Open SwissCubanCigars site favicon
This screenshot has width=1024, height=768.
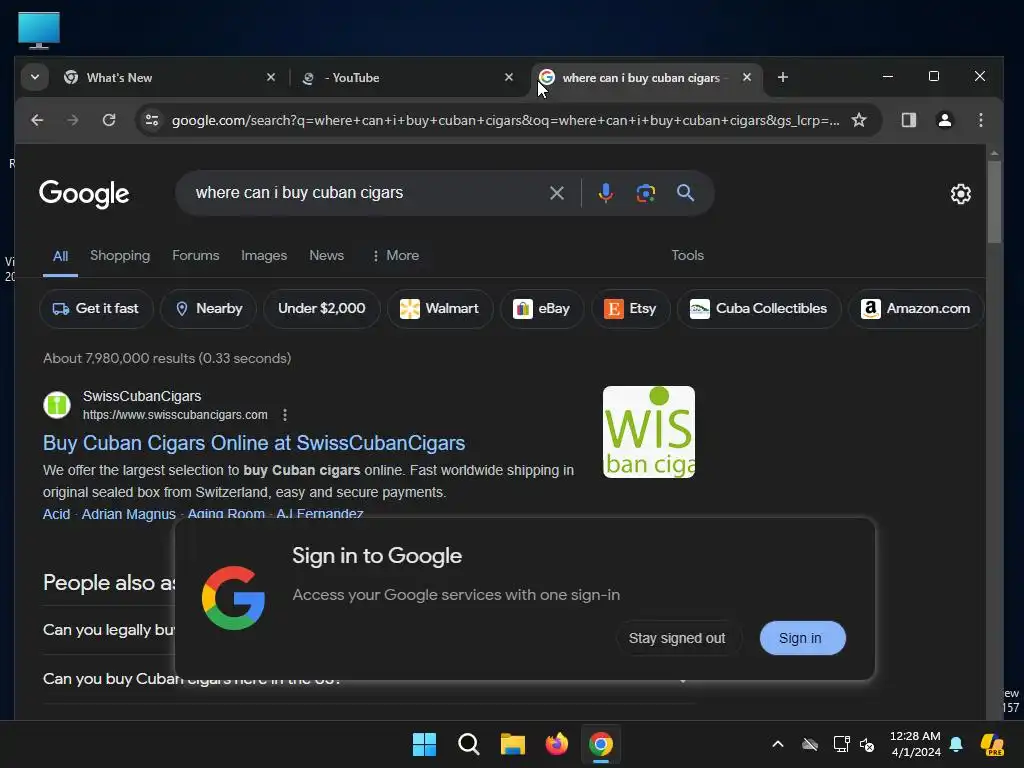[x=57, y=405]
